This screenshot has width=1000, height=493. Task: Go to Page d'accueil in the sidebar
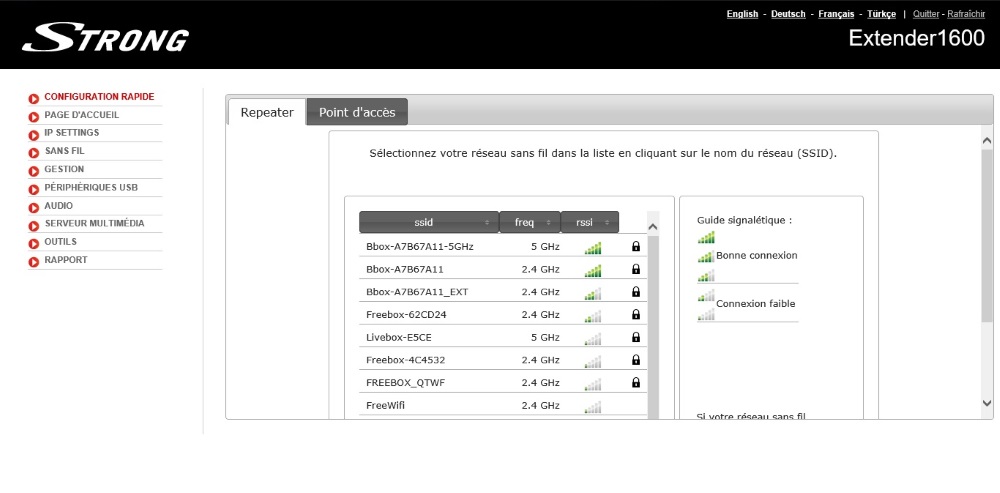(x=82, y=115)
